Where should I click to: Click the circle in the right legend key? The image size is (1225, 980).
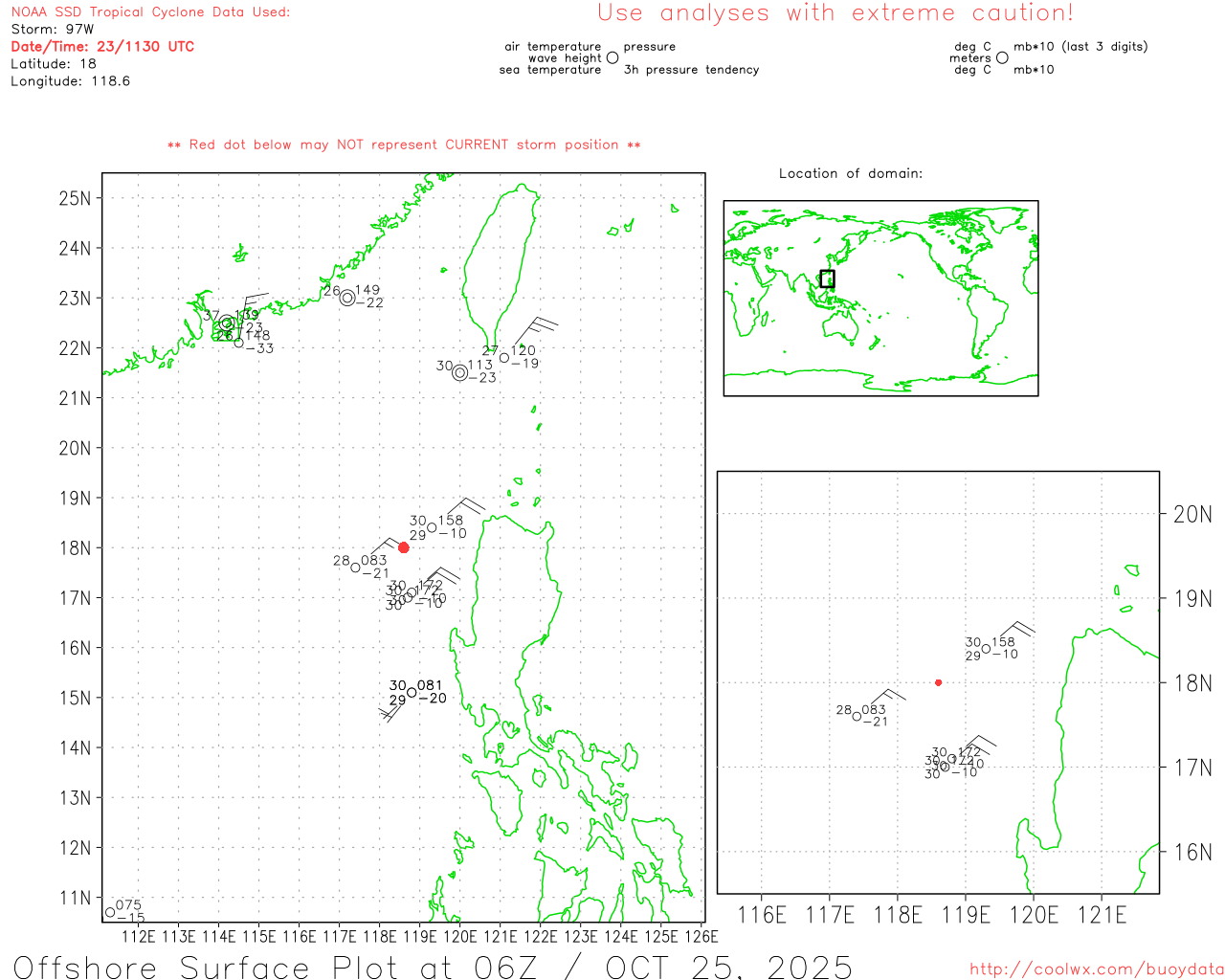click(x=1002, y=57)
